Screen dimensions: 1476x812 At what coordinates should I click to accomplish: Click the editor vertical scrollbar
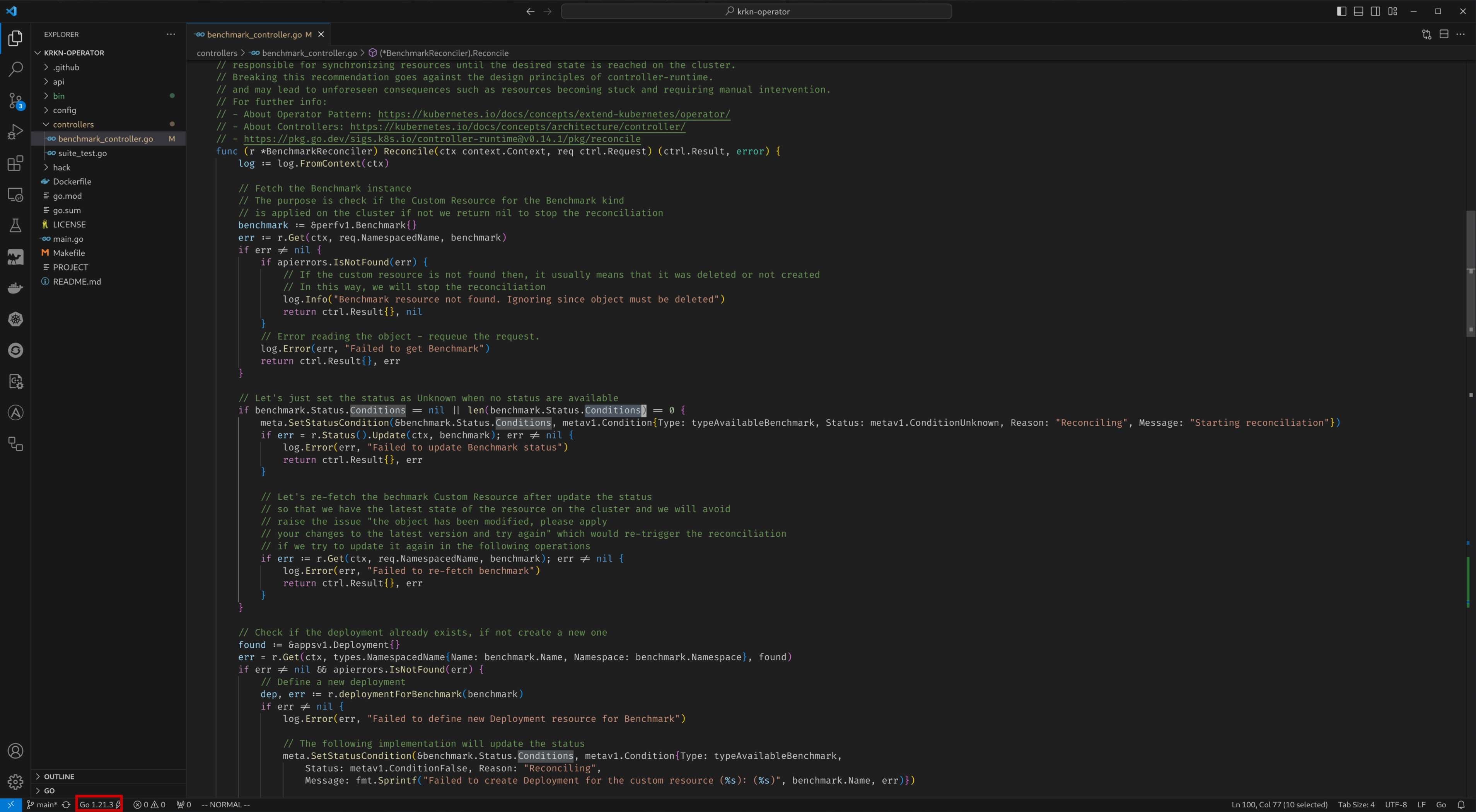[x=1470, y=275]
